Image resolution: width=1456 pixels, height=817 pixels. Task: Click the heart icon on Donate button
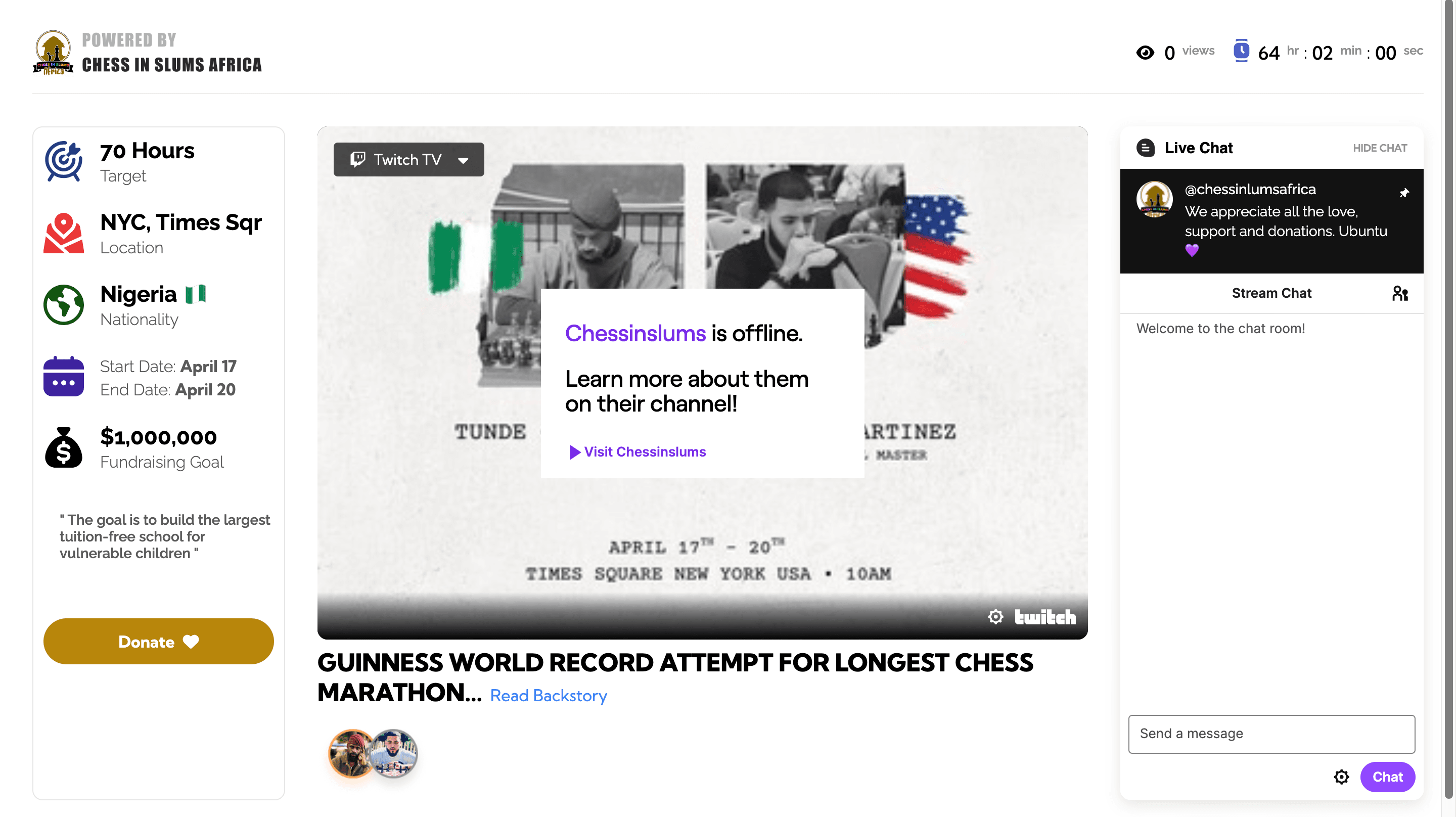tap(191, 642)
